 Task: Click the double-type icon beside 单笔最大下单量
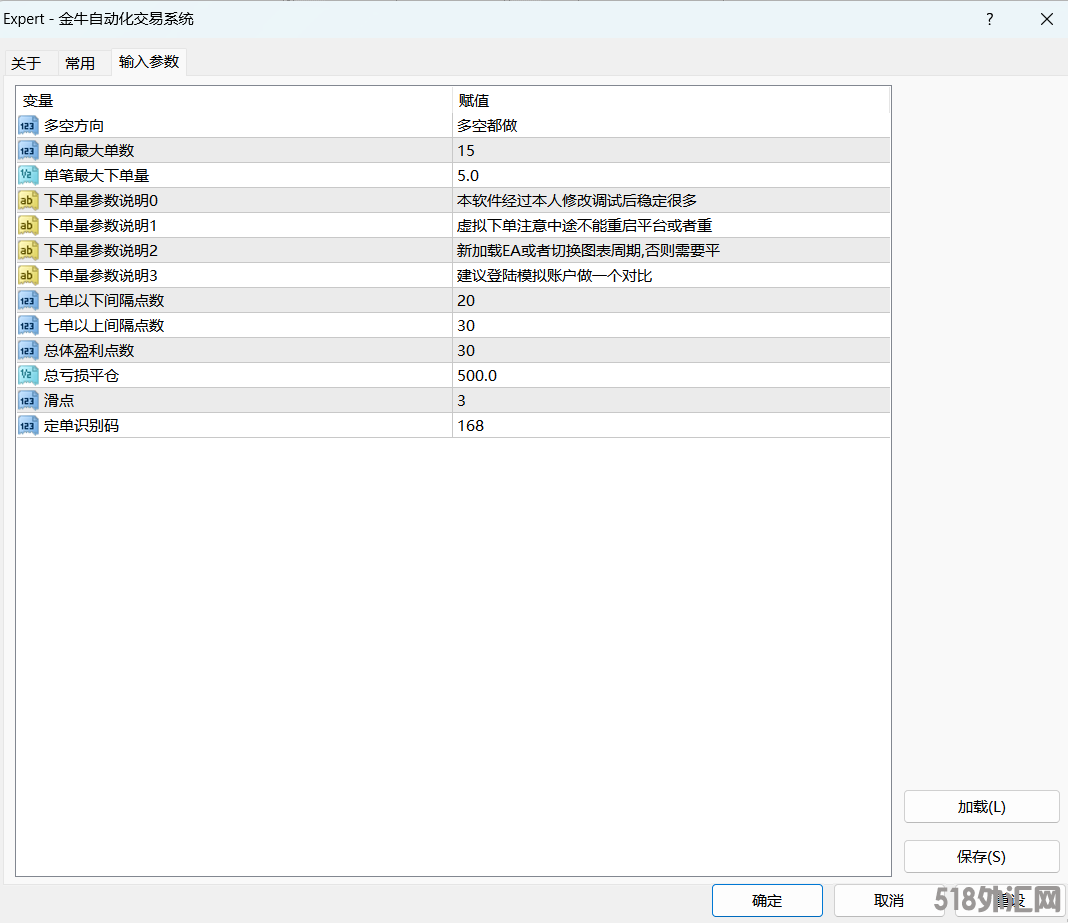[x=28, y=176]
